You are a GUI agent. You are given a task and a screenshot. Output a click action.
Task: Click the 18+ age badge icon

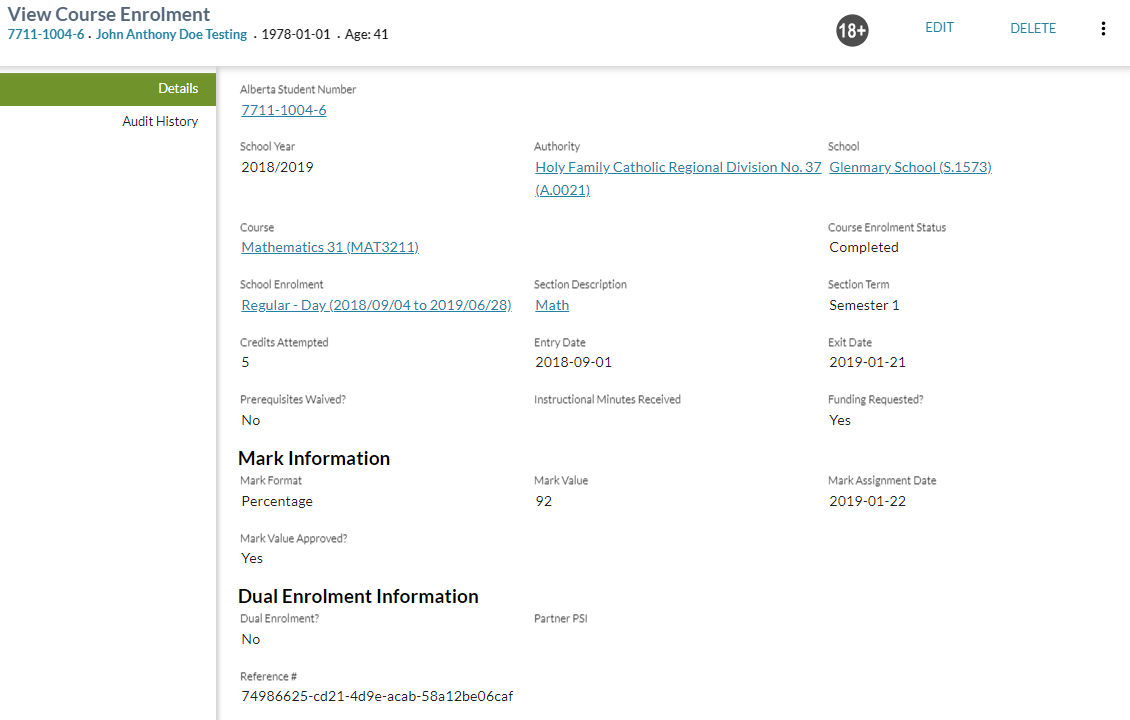pos(852,31)
